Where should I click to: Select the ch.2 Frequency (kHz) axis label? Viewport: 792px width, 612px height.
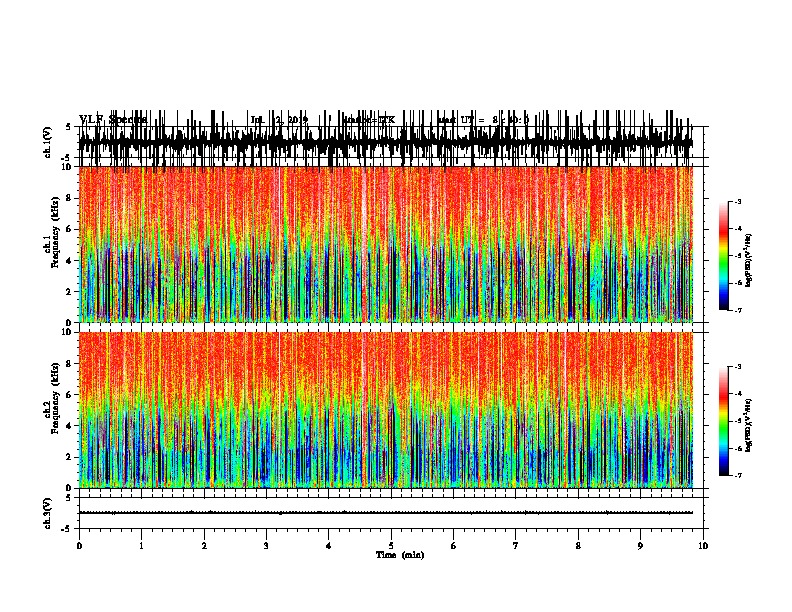coord(51,398)
